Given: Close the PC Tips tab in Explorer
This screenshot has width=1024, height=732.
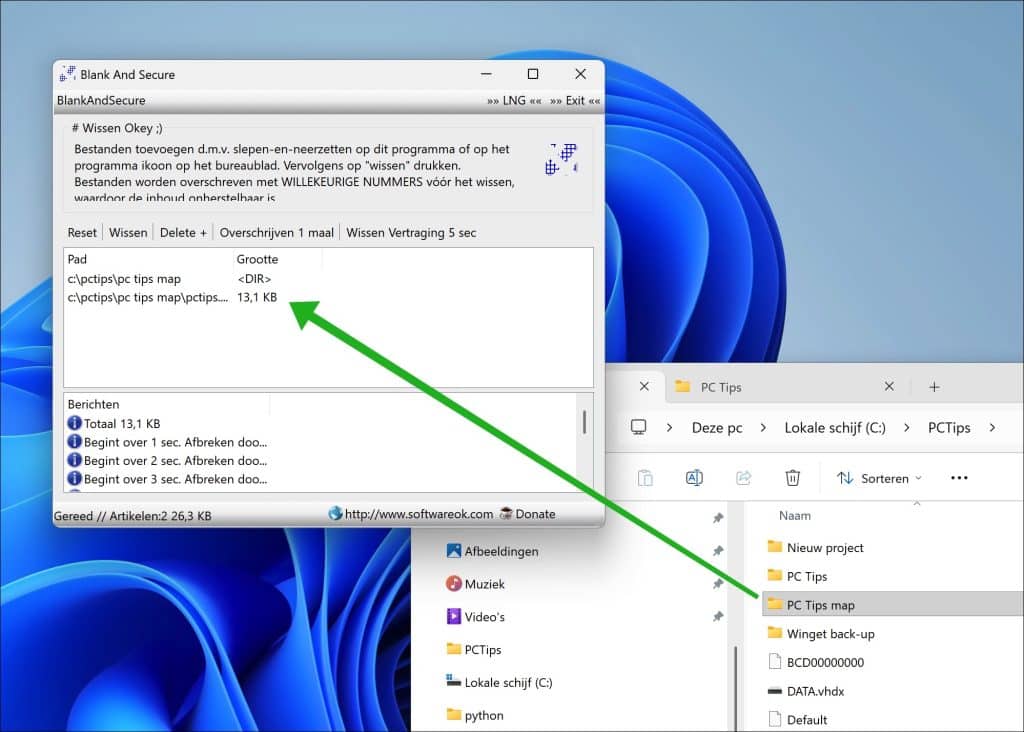Looking at the screenshot, I should [x=889, y=387].
